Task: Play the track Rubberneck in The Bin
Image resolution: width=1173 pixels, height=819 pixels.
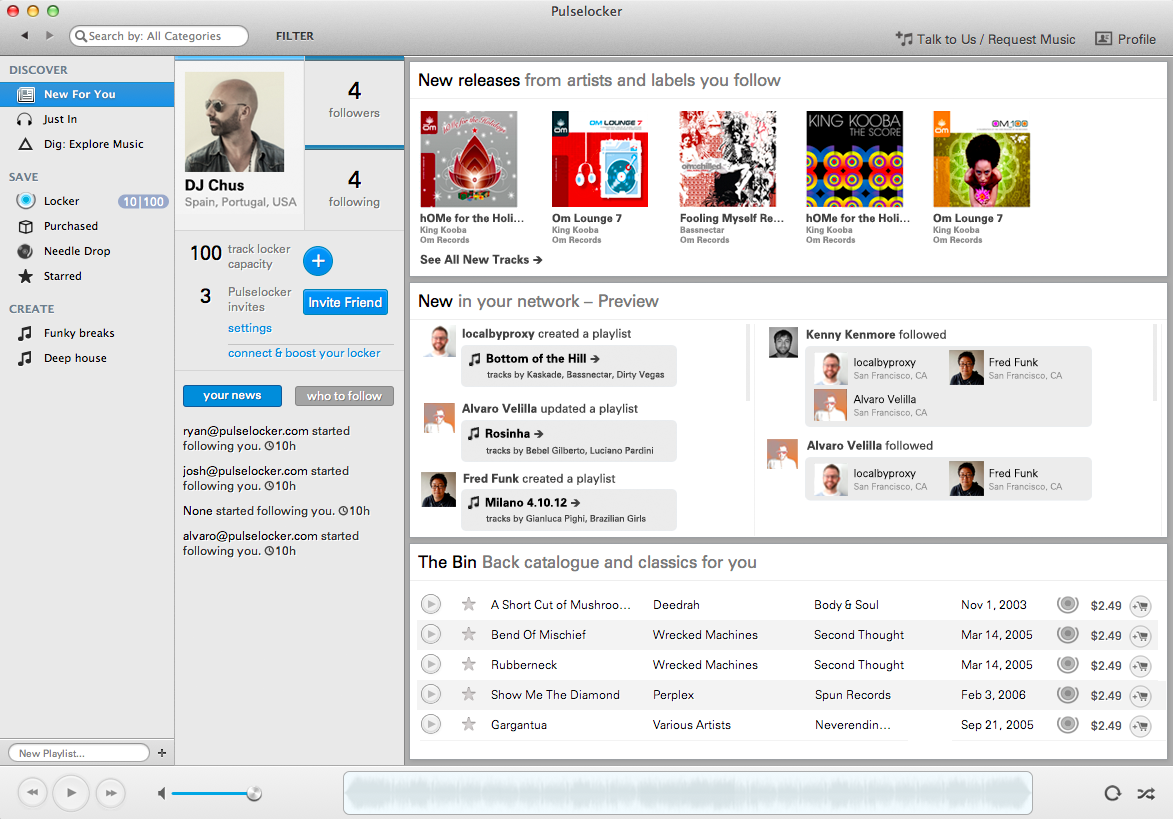Action: point(430,664)
